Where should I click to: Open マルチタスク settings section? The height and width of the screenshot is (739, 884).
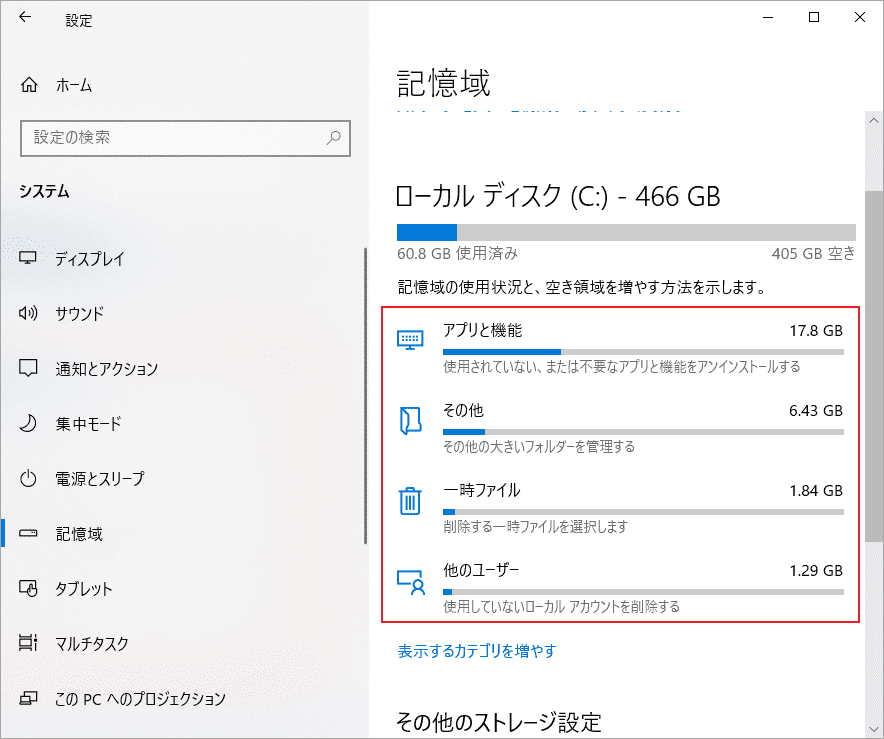pos(92,644)
